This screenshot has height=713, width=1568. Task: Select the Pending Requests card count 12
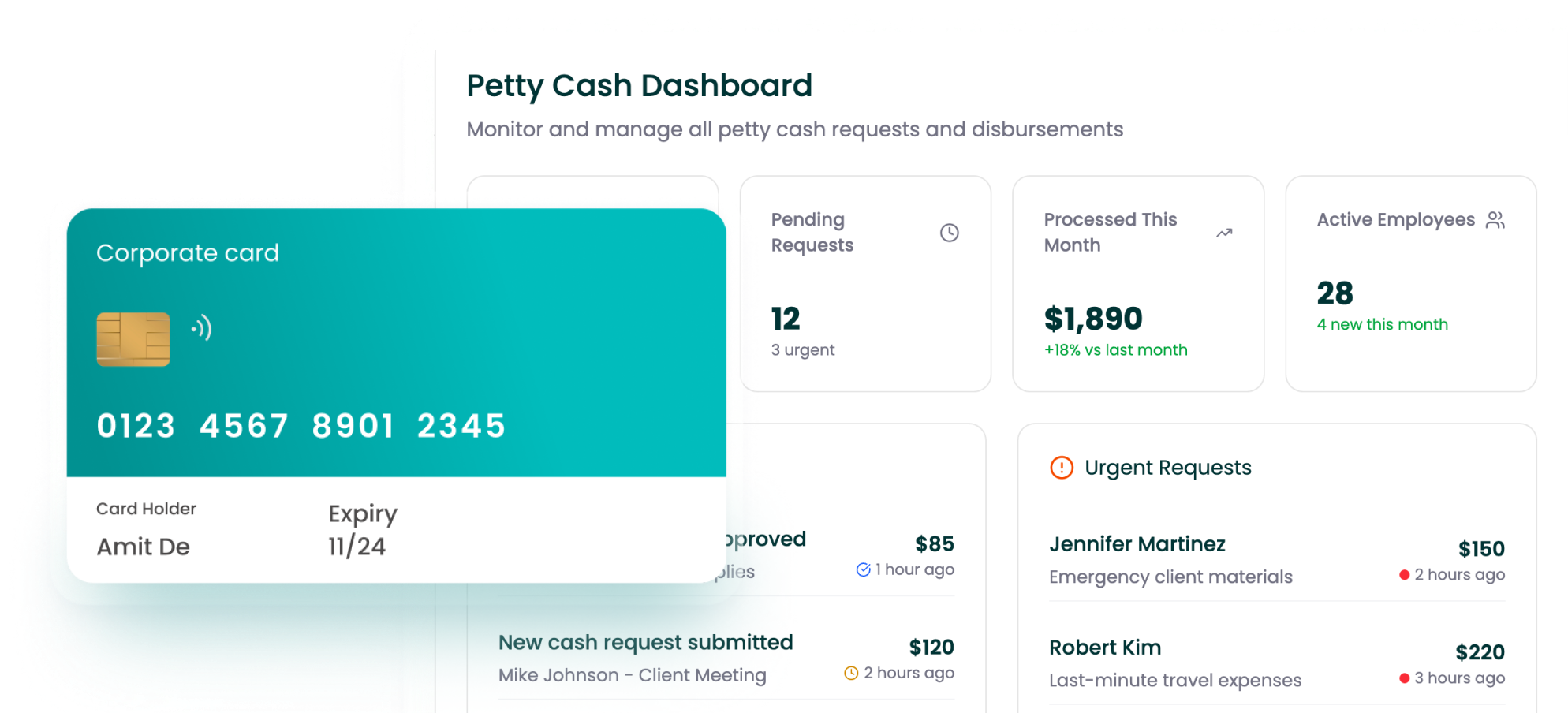click(786, 319)
